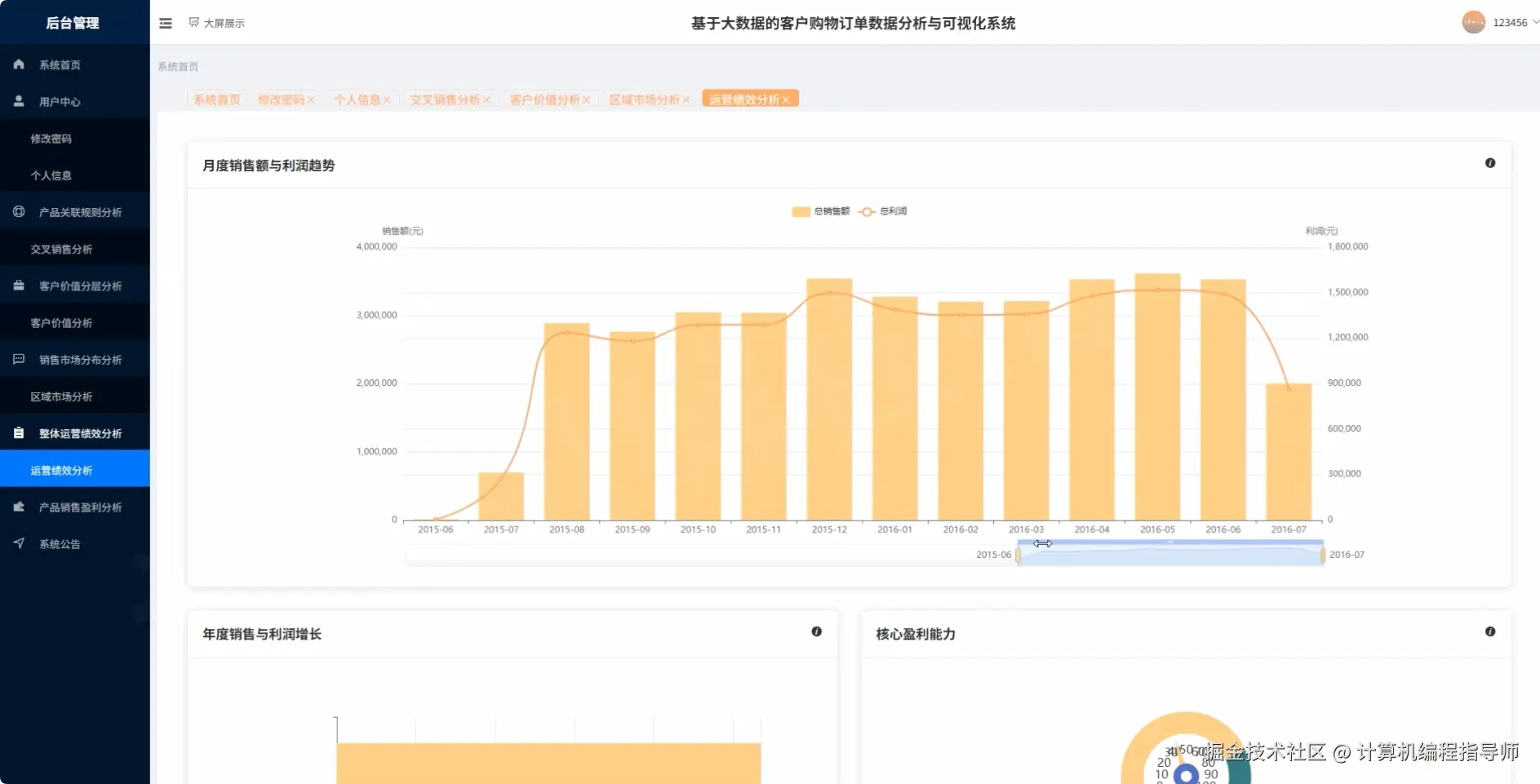
Task: Click the 后台管理 sidebar header
Action: [73, 23]
